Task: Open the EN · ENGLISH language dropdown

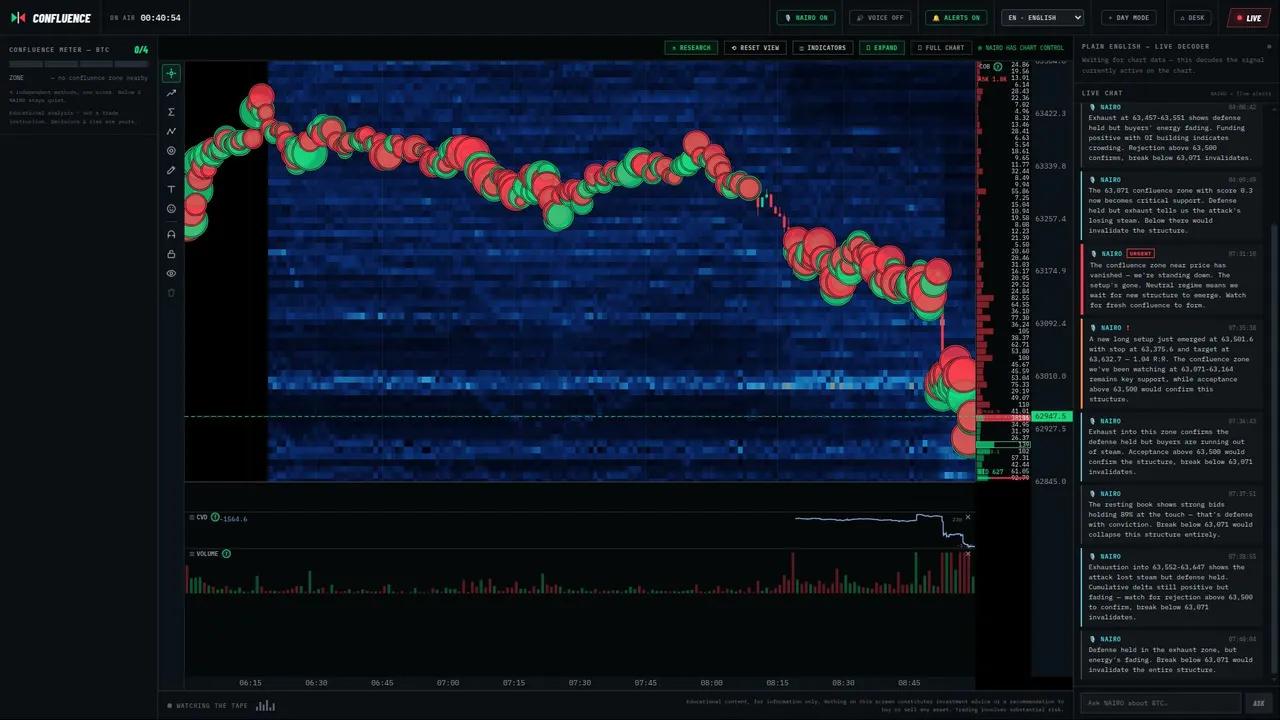Action: click(1042, 18)
